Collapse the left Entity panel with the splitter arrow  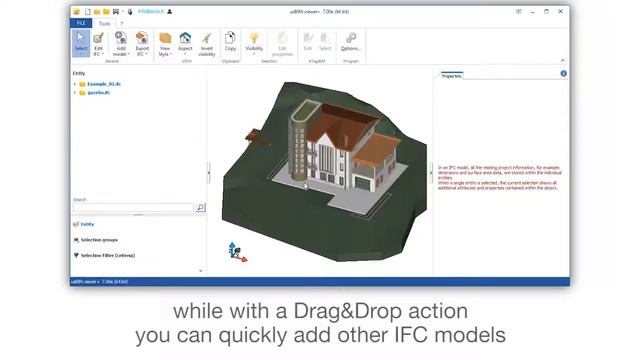tap(209, 173)
